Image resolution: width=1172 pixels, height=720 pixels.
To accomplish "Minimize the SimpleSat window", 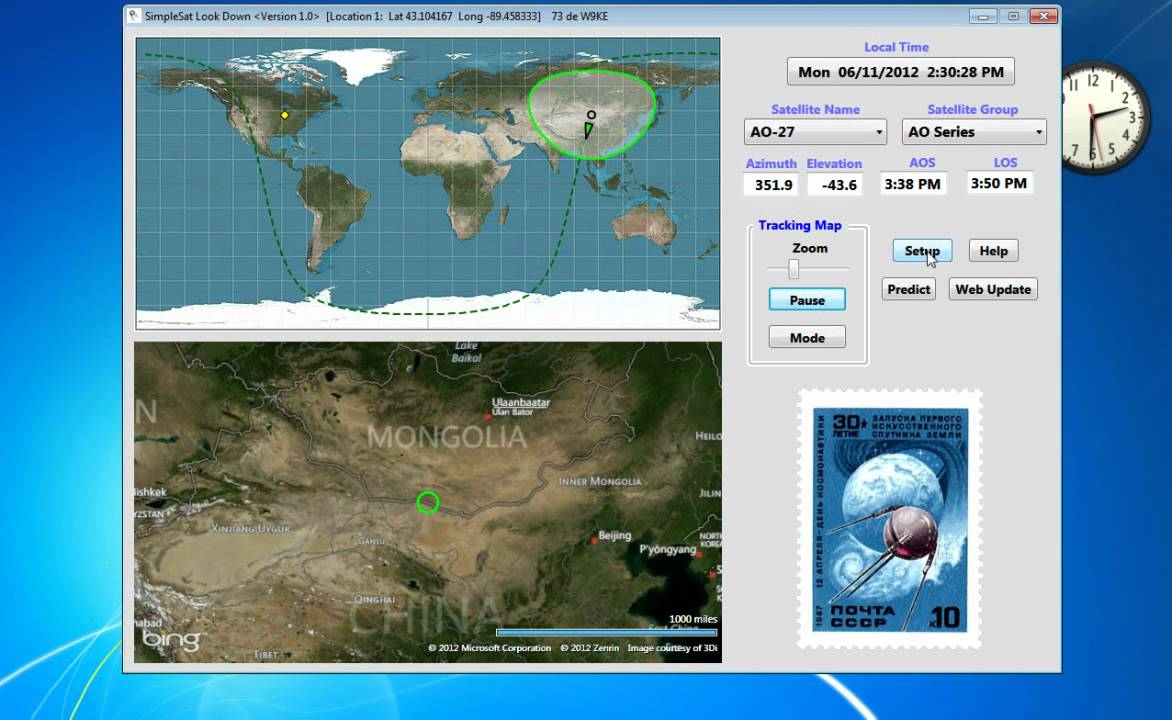I will pos(983,16).
